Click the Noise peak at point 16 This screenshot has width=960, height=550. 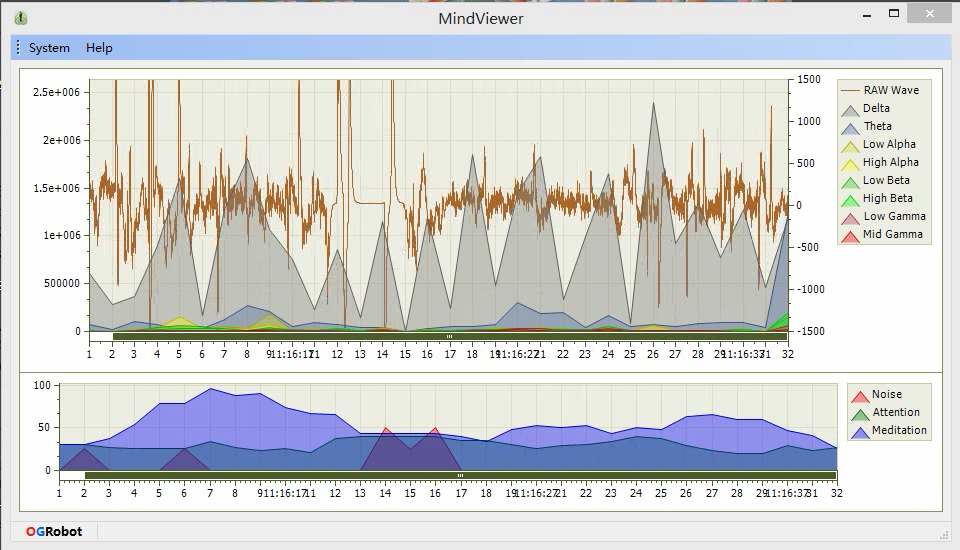tap(435, 429)
